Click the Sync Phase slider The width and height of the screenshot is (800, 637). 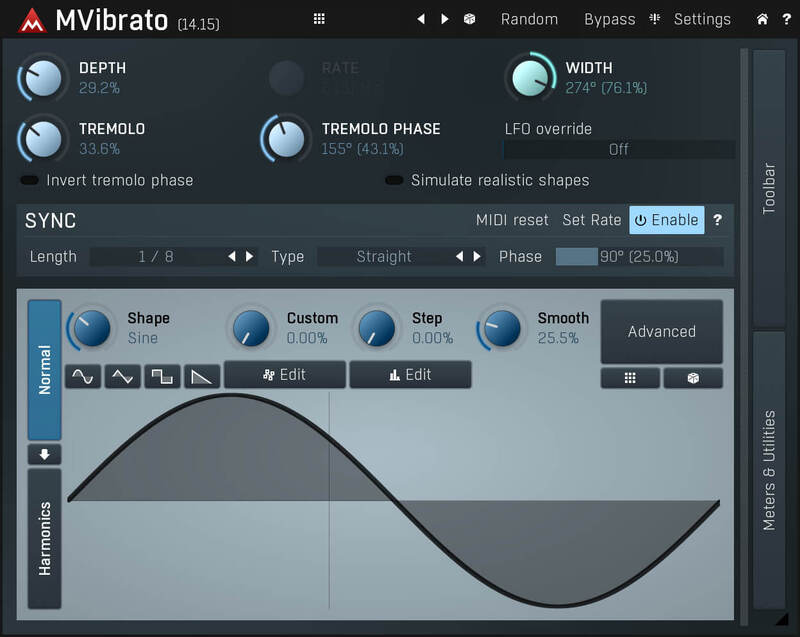(x=639, y=257)
